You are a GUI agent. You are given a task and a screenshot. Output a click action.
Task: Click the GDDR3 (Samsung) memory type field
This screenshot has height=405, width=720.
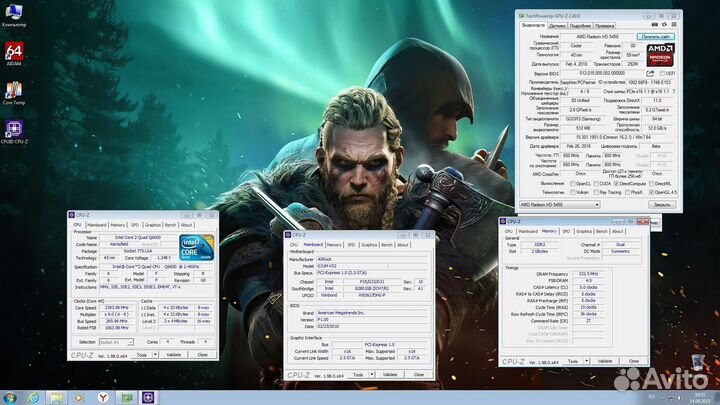582,119
